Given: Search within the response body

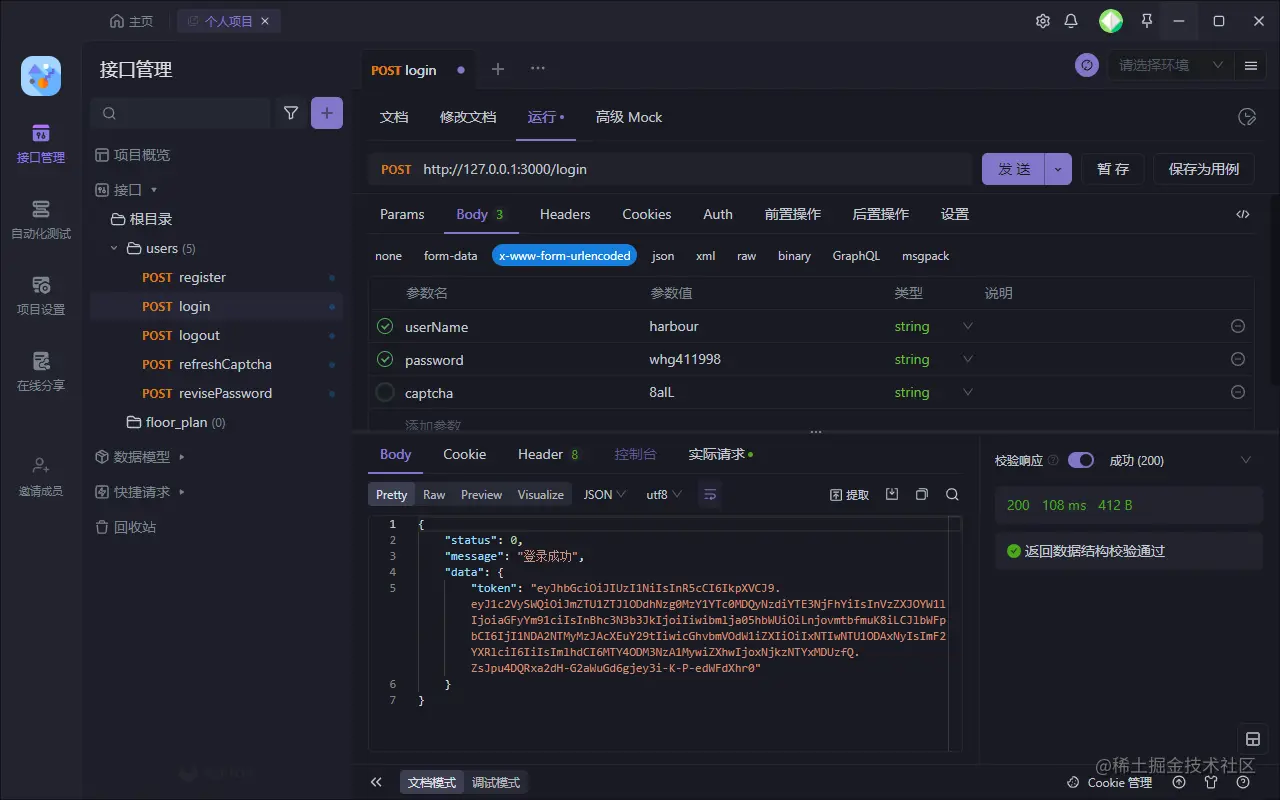Looking at the screenshot, I should click(952, 494).
